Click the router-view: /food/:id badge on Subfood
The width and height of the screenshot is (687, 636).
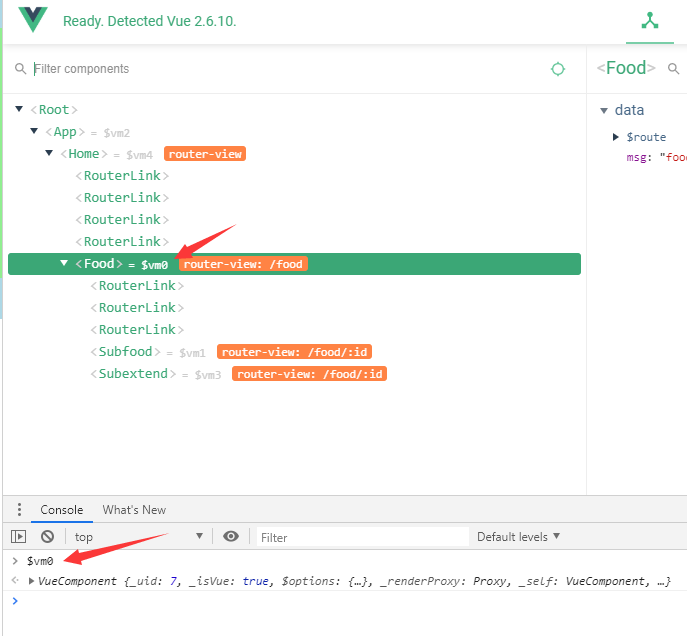coord(294,352)
